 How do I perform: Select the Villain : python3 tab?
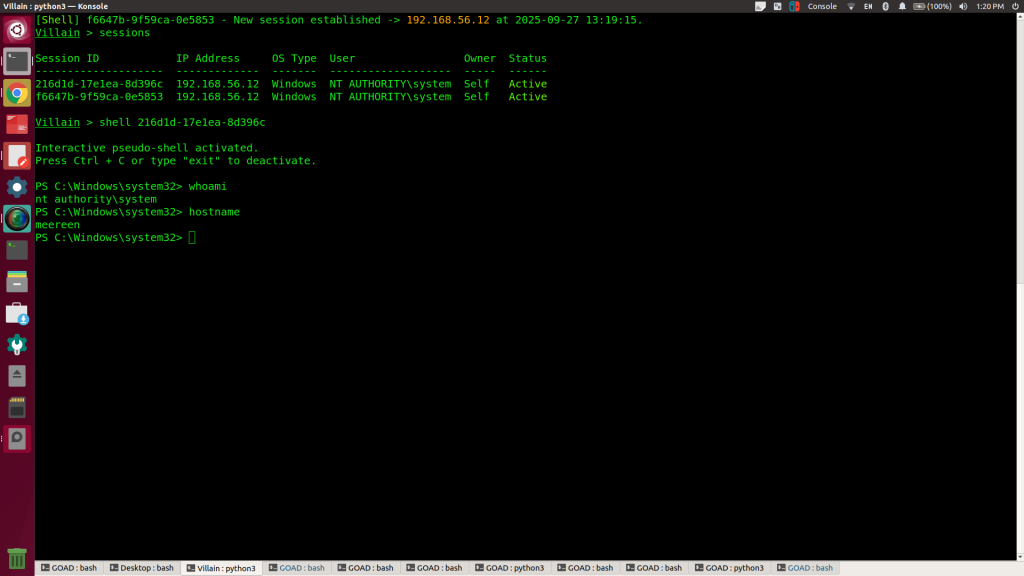[220, 568]
